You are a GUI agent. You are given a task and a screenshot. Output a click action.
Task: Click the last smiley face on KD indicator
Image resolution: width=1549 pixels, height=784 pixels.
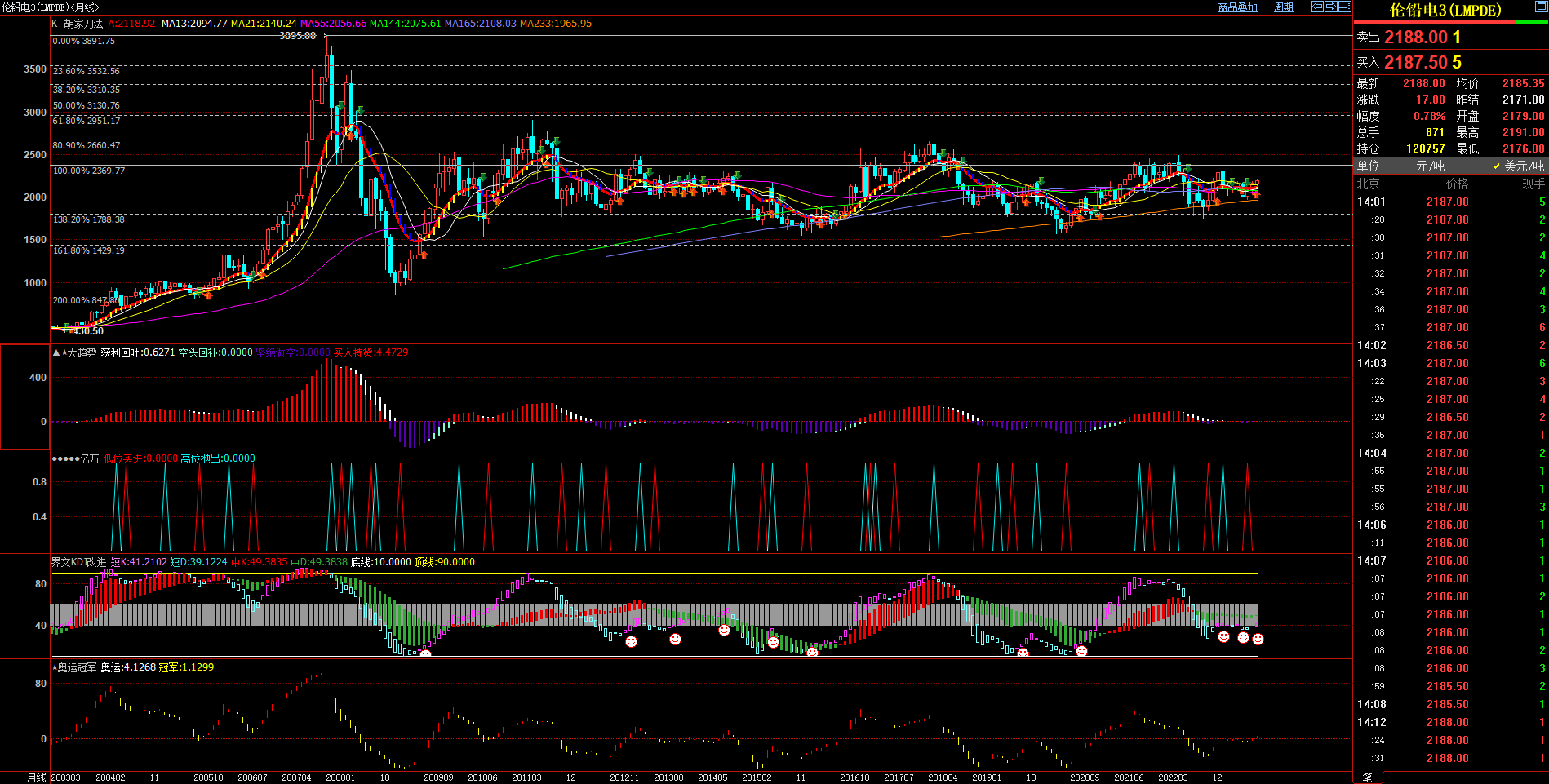[1258, 640]
